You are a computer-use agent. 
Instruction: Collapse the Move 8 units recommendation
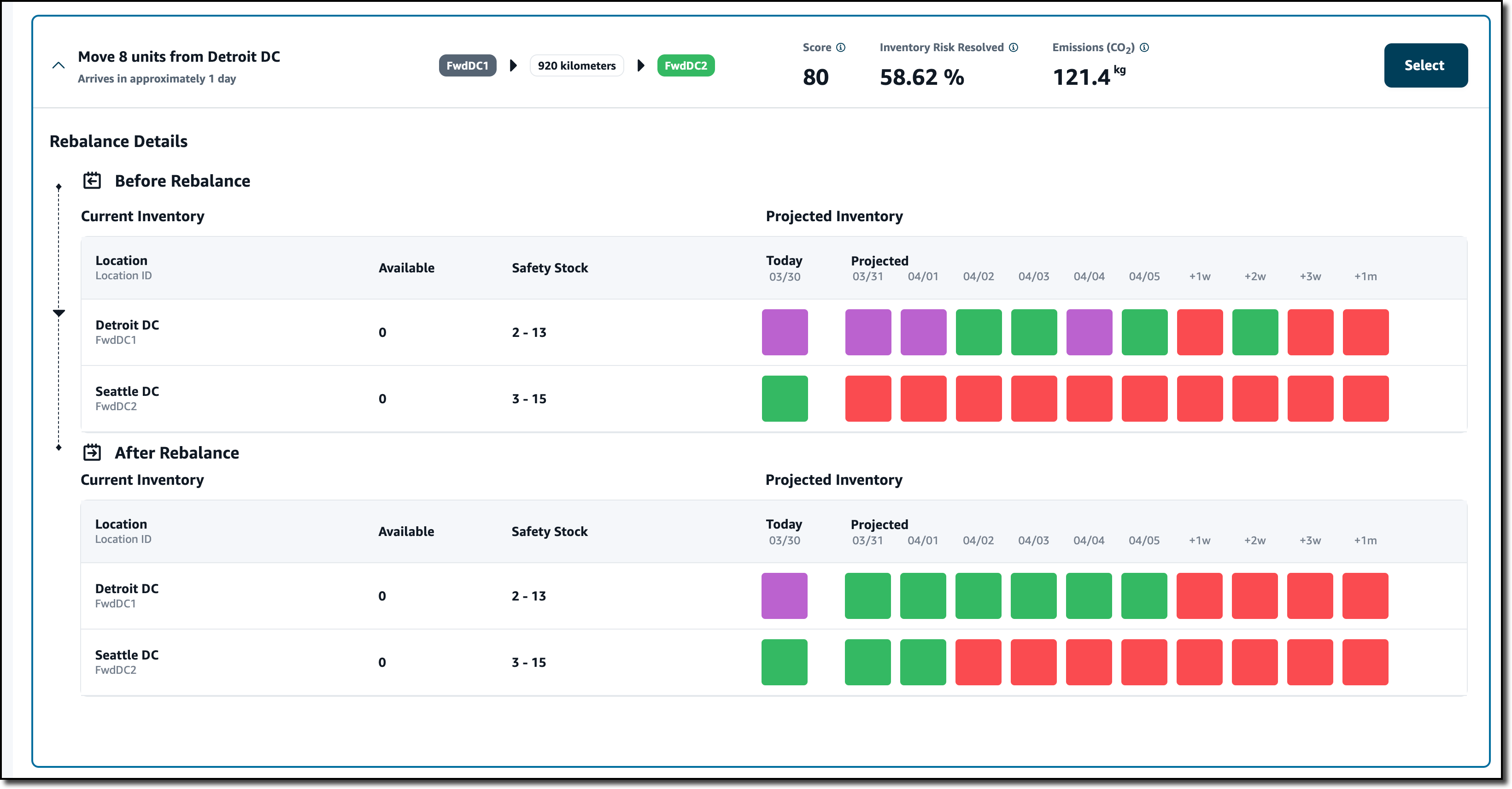pyautogui.click(x=59, y=65)
